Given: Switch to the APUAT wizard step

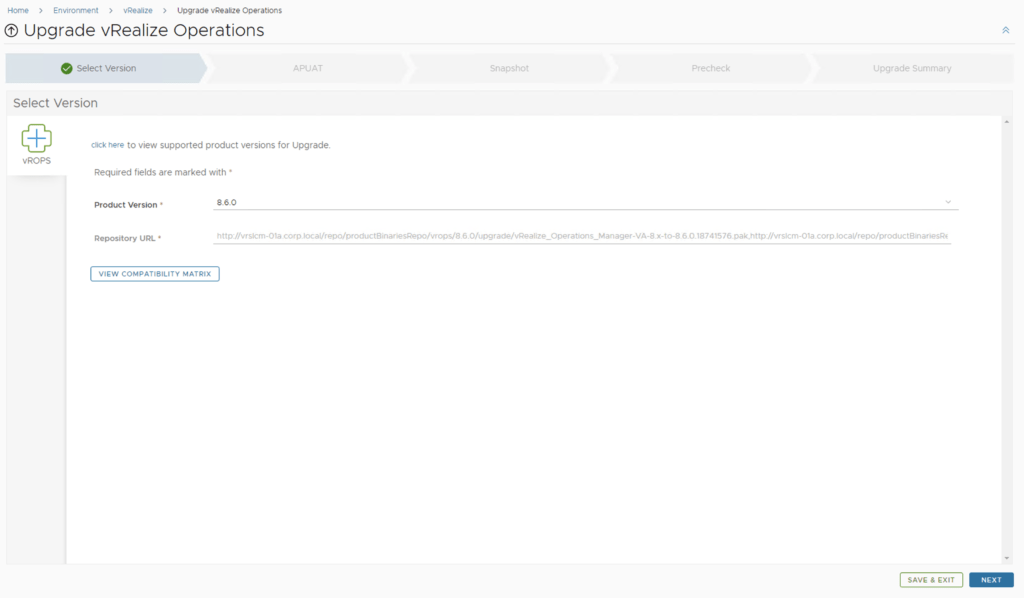Looking at the screenshot, I should (x=308, y=69).
